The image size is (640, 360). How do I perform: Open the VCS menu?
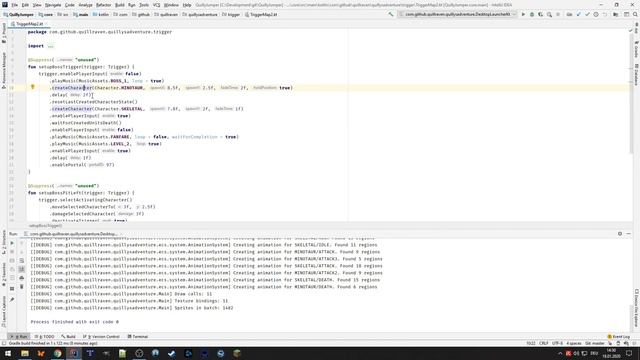click(156, 5)
